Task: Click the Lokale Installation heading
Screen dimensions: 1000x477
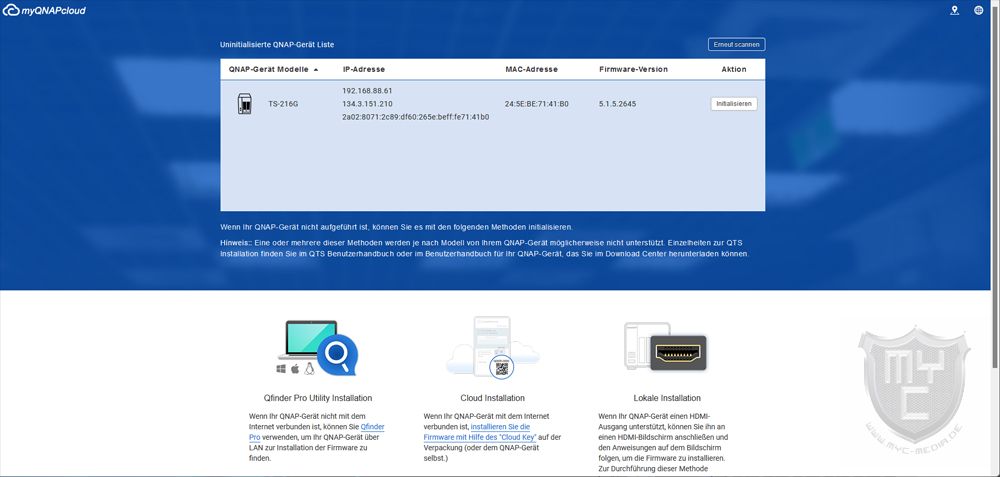Action: (x=667, y=398)
